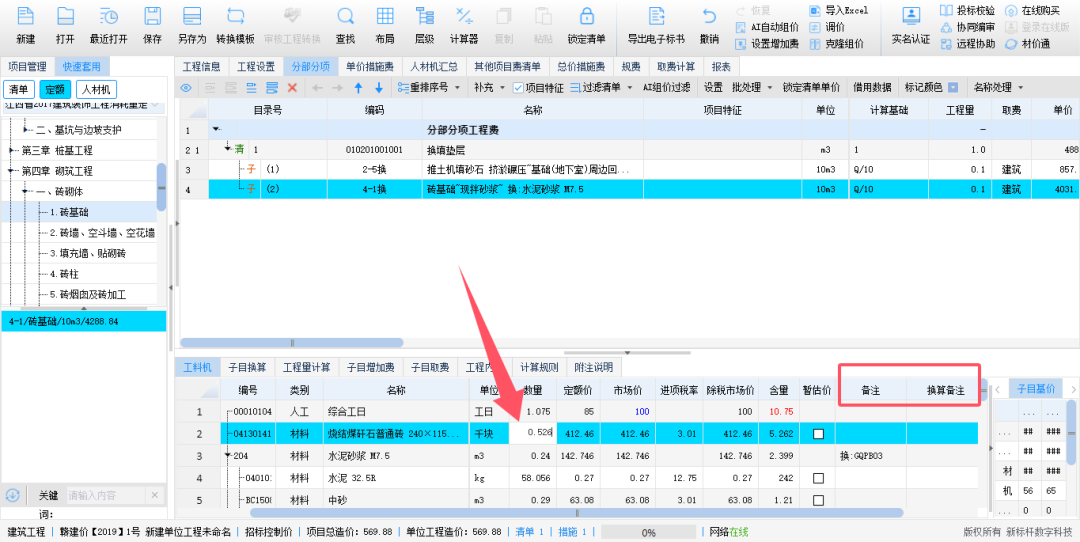Screen dimensions: 1080x542
Task: Open the 重排序号 dropdown
Action: click(433, 88)
